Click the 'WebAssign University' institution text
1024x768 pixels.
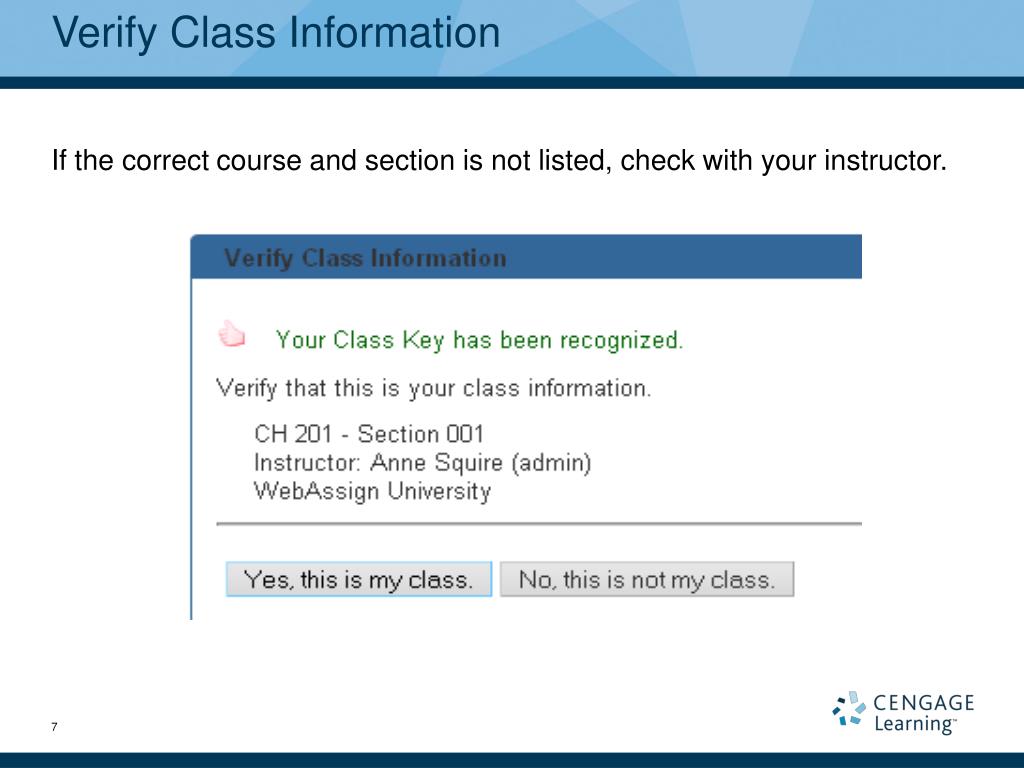[372, 491]
